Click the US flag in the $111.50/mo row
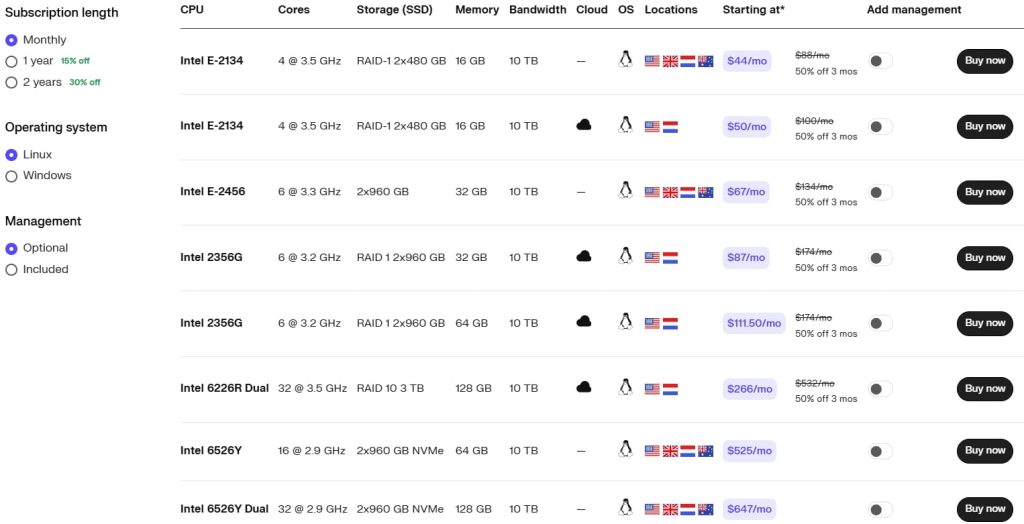Image resolution: width=1024 pixels, height=524 pixels. coord(653,324)
